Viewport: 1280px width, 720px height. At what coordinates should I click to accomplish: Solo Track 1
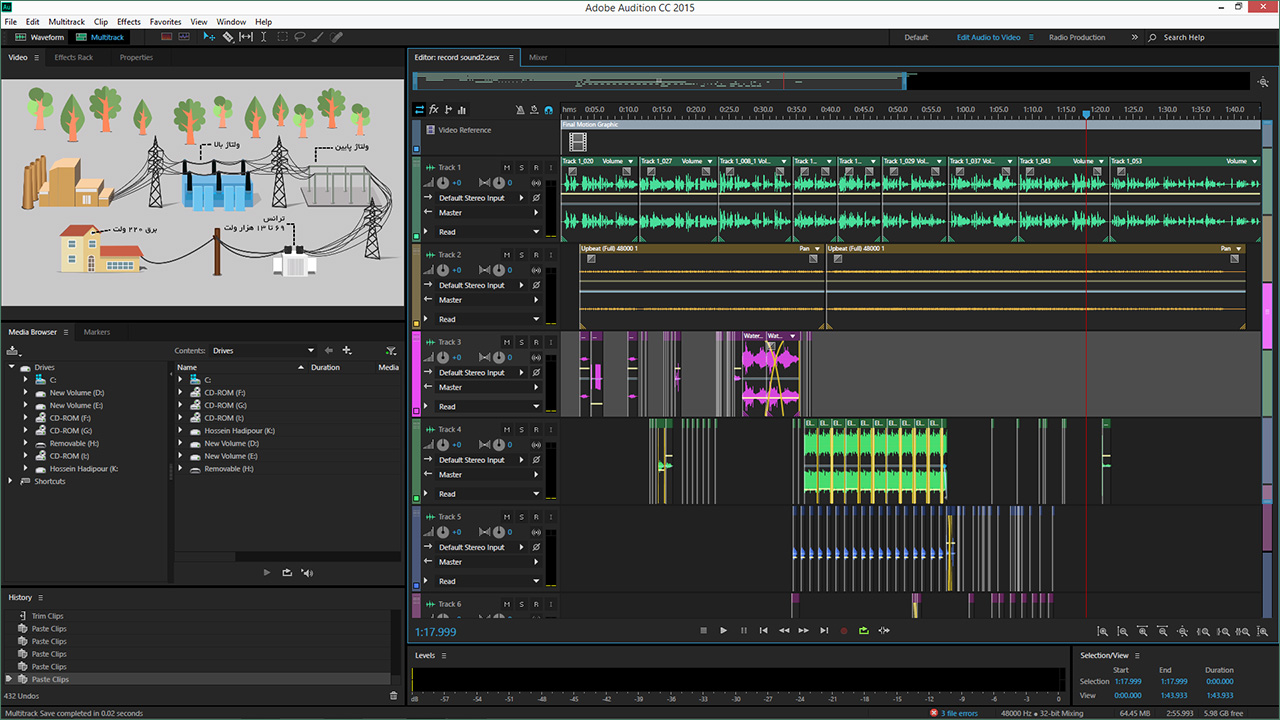click(x=521, y=168)
